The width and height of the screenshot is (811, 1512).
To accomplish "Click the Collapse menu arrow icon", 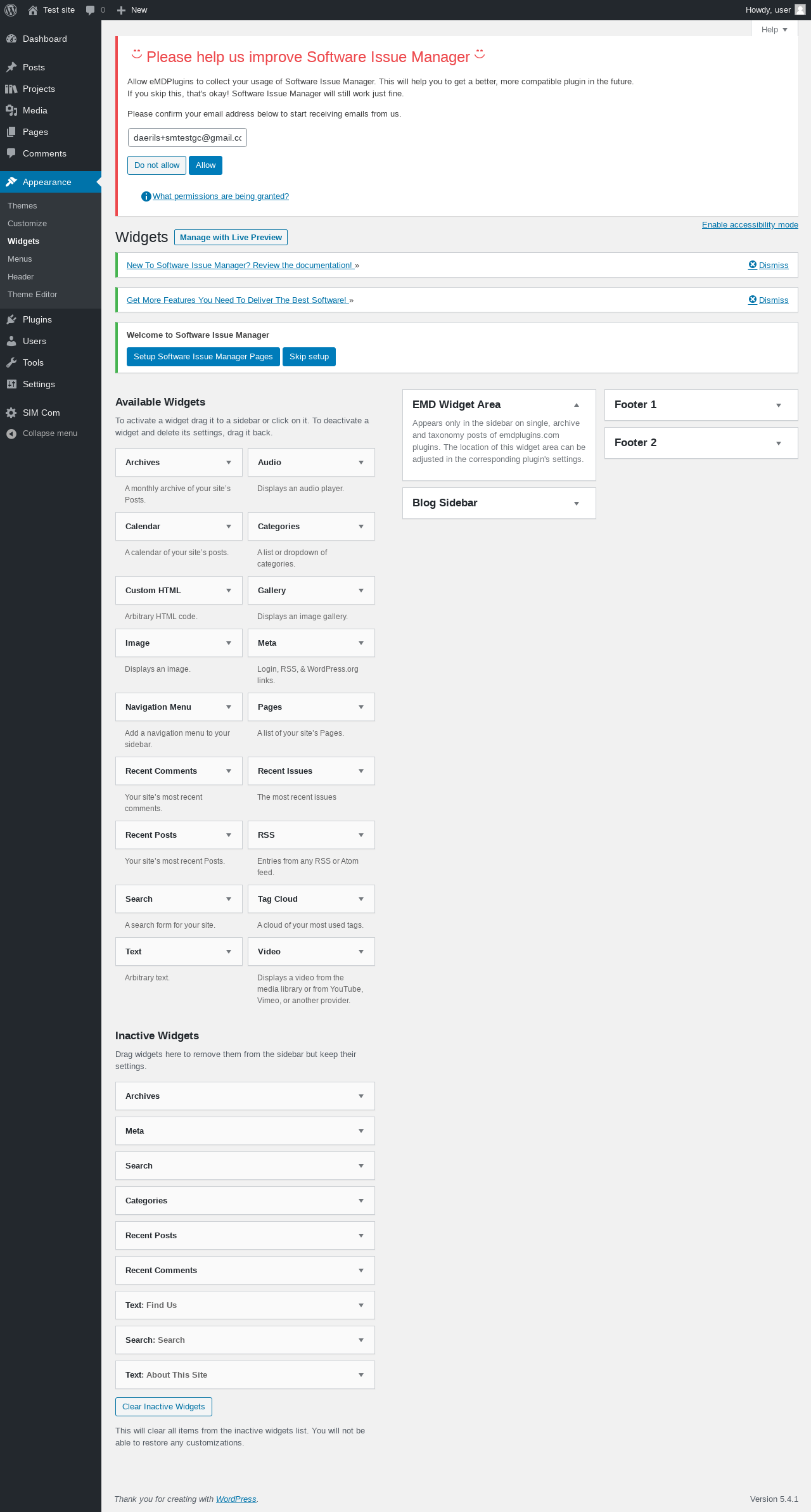I will point(11,433).
